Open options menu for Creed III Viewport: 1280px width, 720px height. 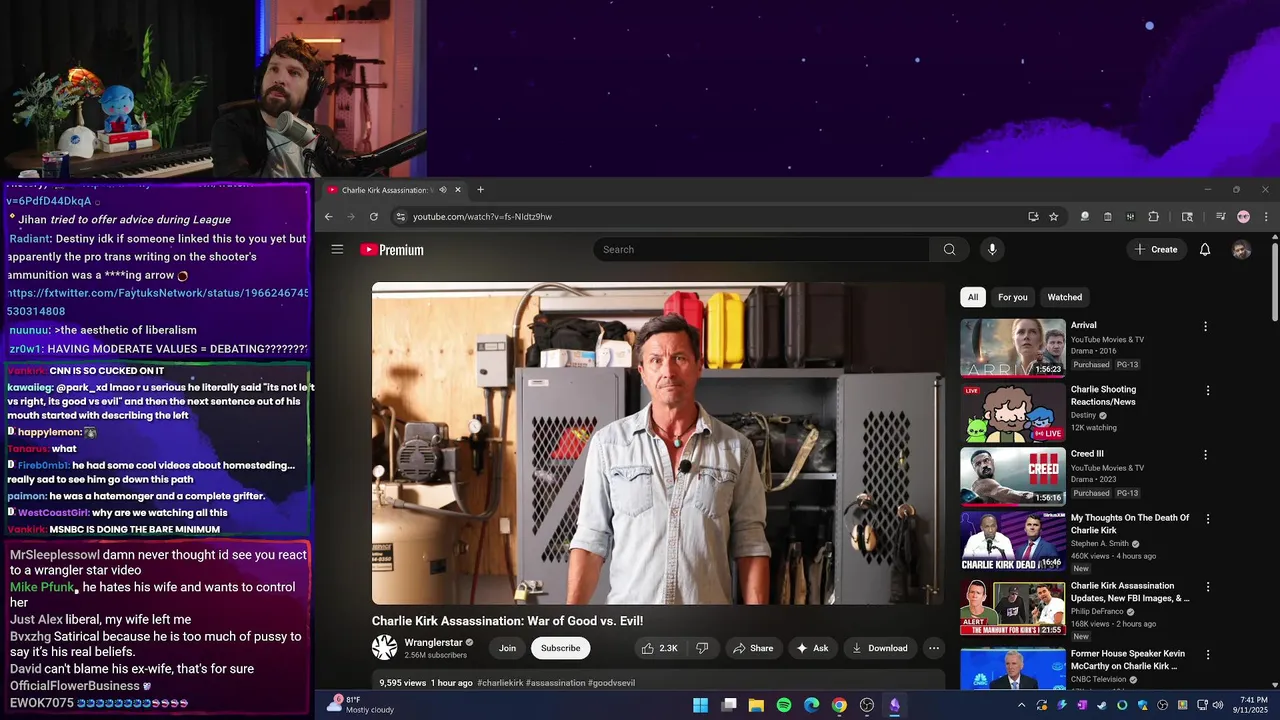[x=1205, y=454]
